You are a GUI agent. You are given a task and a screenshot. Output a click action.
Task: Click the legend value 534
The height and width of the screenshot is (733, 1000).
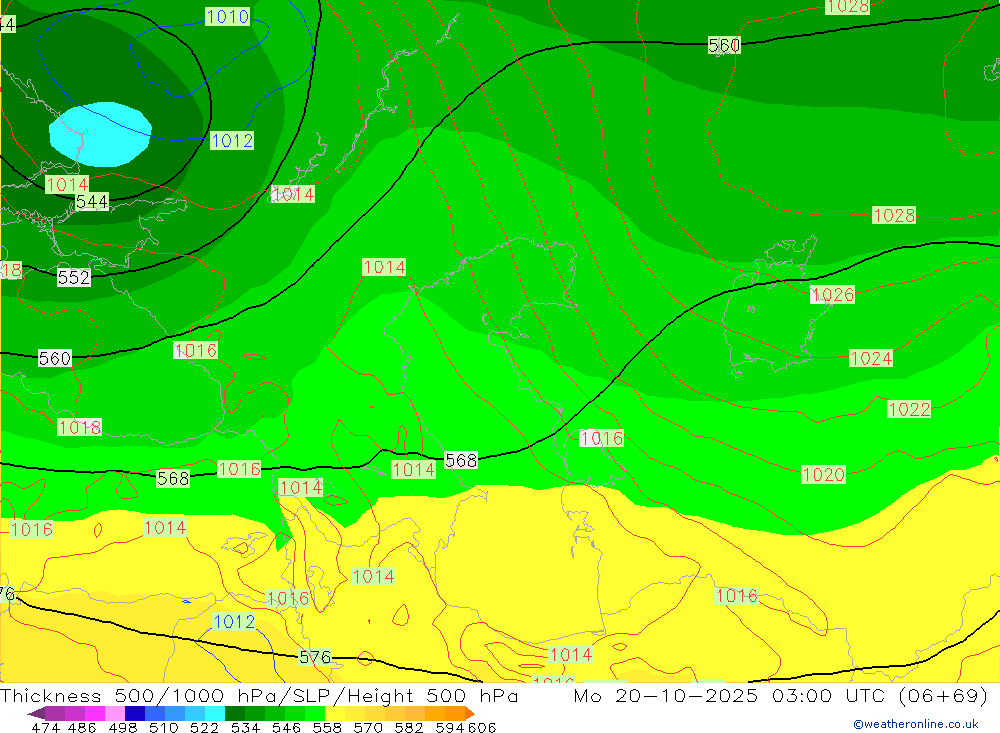(245, 727)
